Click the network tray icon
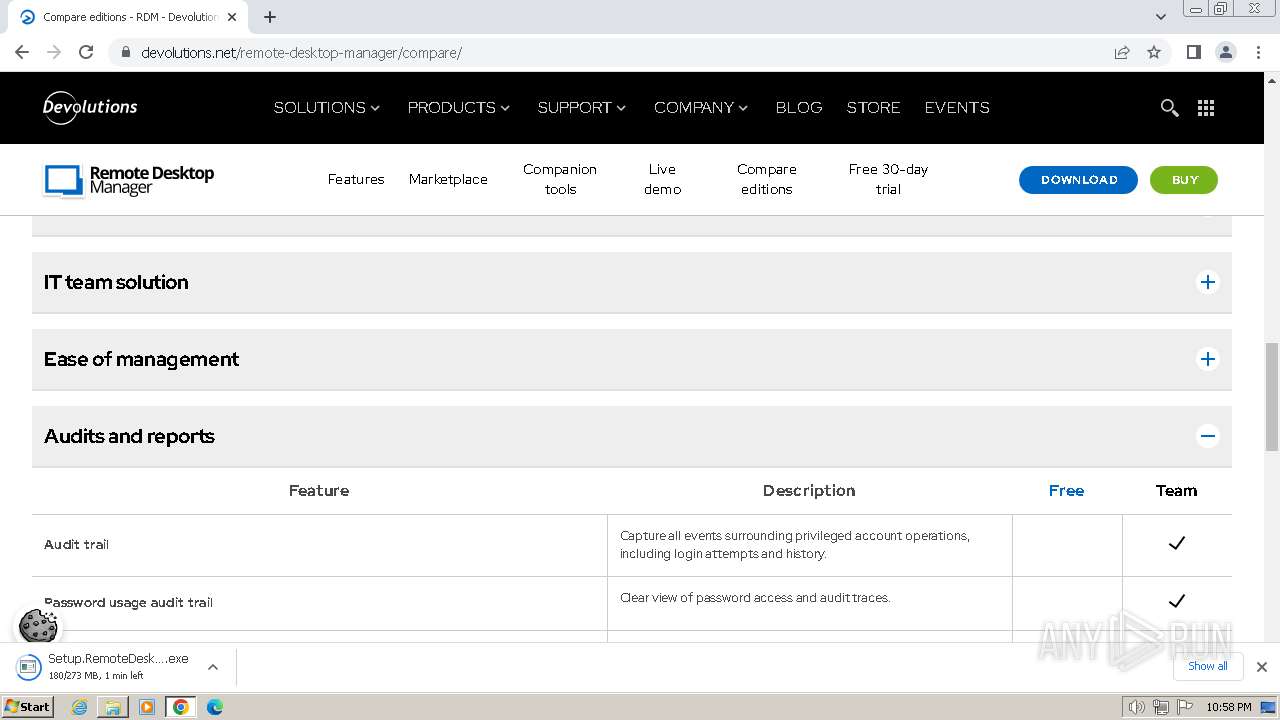The height and width of the screenshot is (720, 1280). coord(1161,707)
